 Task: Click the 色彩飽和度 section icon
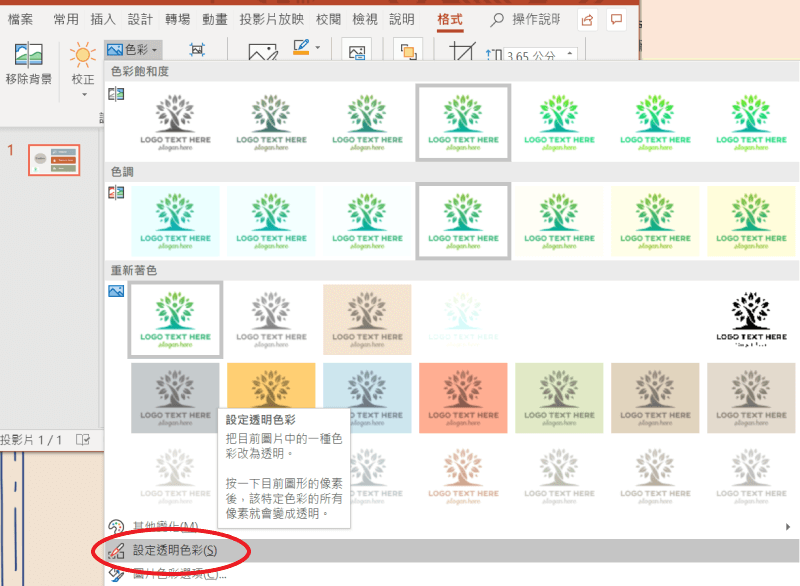[116, 94]
